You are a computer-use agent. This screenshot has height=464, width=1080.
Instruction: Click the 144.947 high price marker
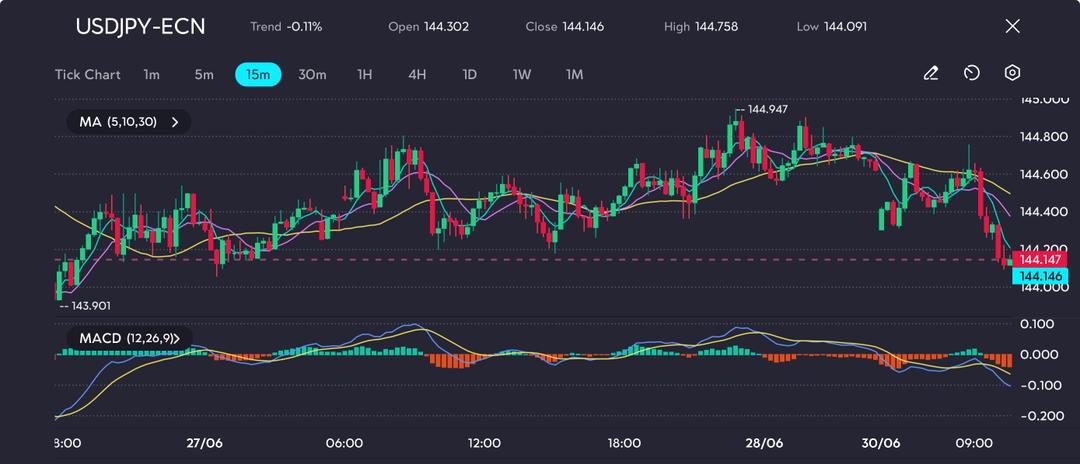click(x=767, y=109)
